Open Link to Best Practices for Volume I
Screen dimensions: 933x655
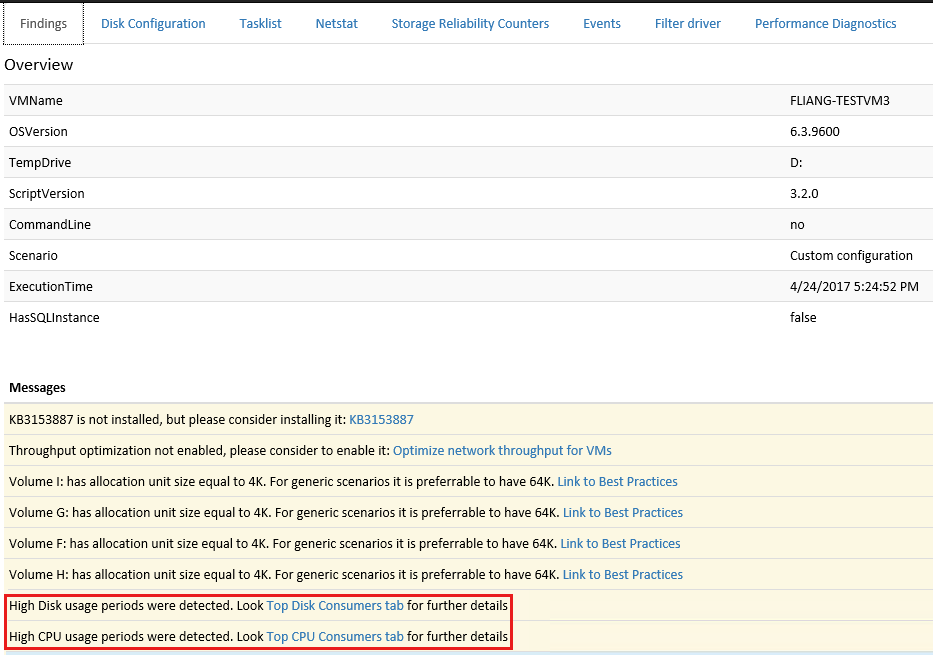(617, 481)
